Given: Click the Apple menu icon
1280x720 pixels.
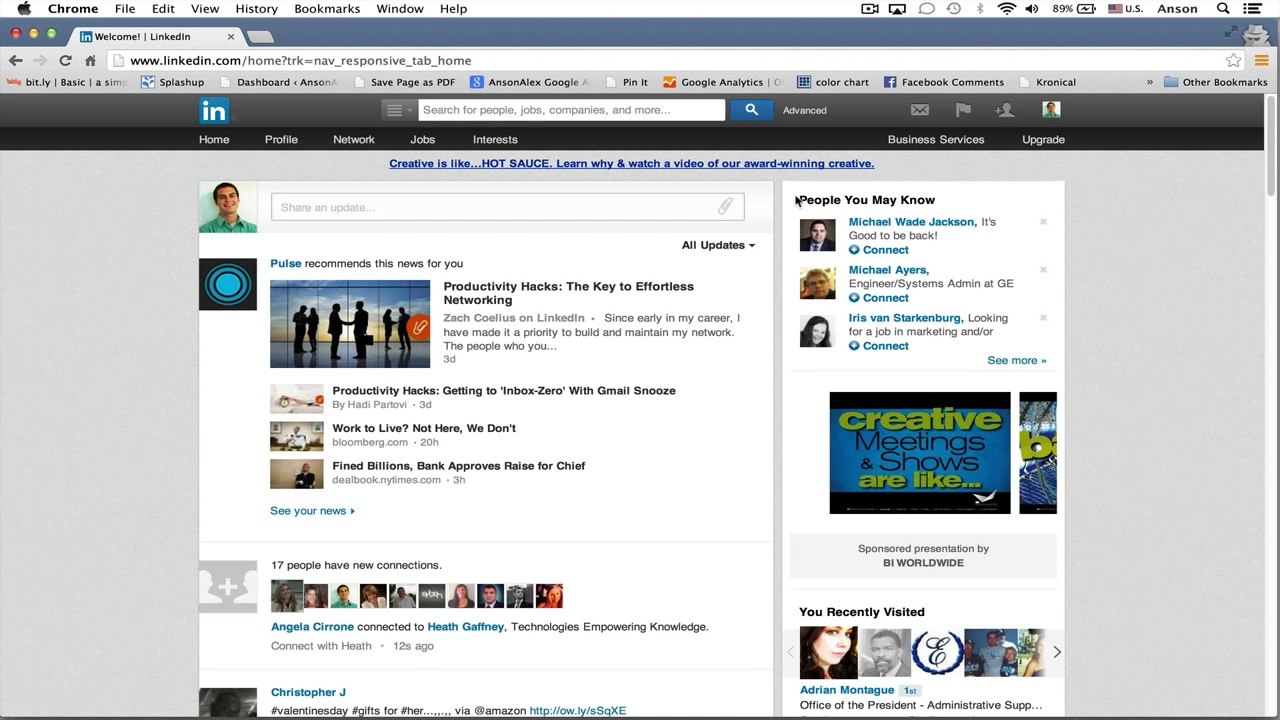Looking at the screenshot, I should click(x=24, y=9).
